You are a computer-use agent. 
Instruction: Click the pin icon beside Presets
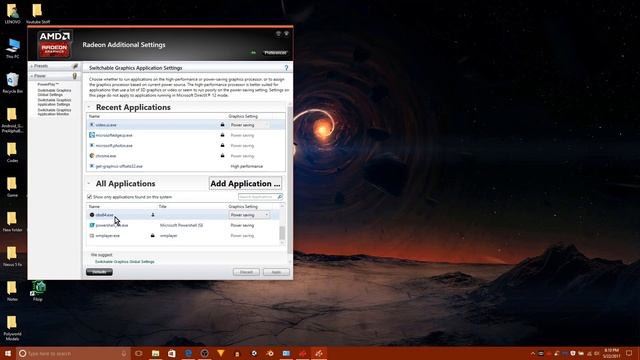pyautogui.click(x=75, y=66)
